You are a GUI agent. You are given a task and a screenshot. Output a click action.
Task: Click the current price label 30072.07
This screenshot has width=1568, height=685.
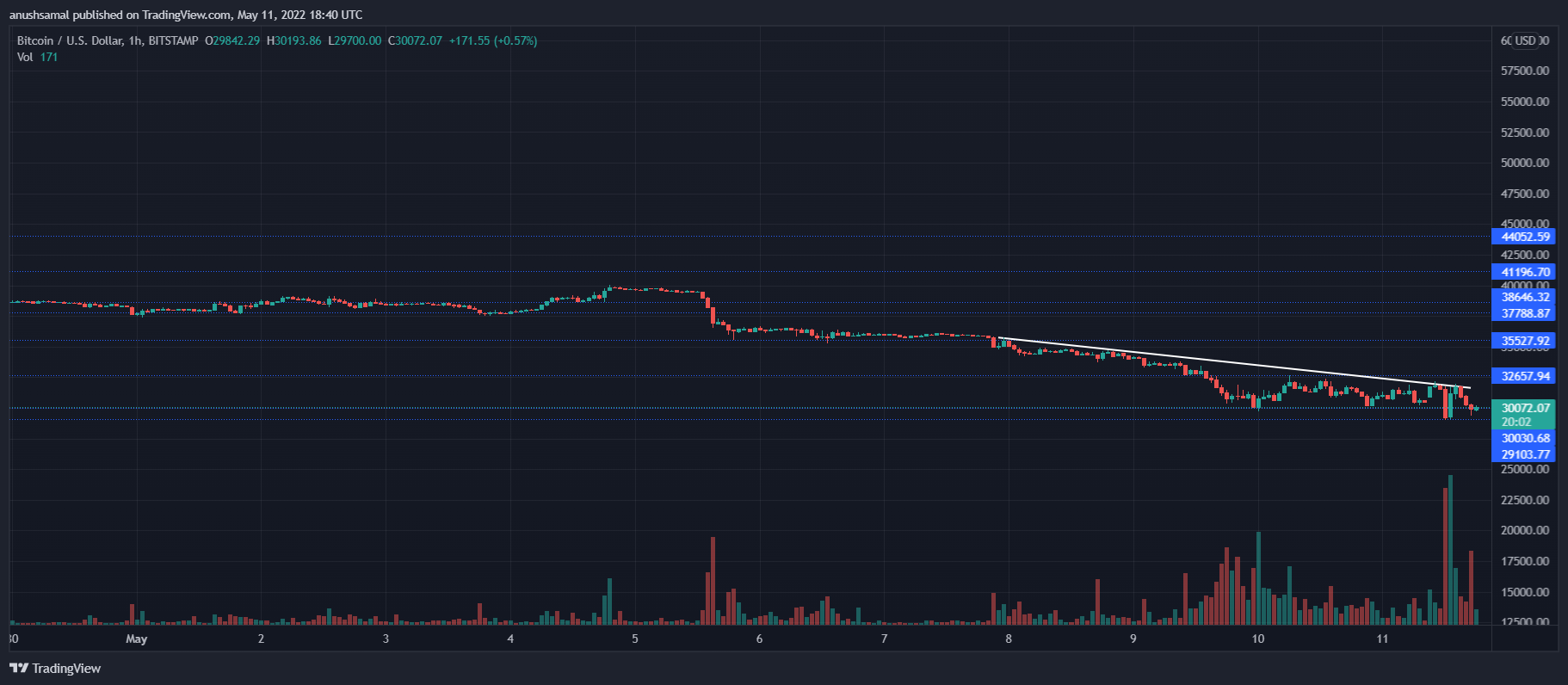click(x=1523, y=408)
